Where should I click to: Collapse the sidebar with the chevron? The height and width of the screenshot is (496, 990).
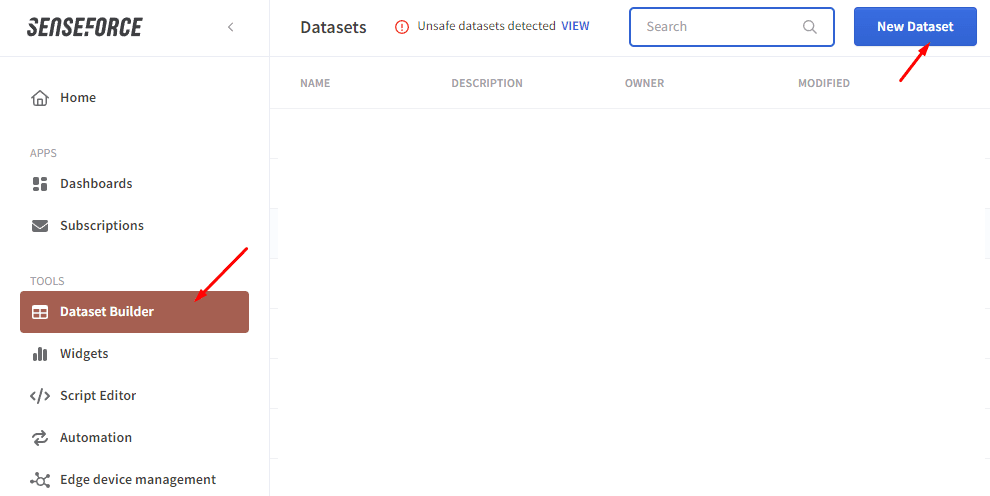coord(230,27)
